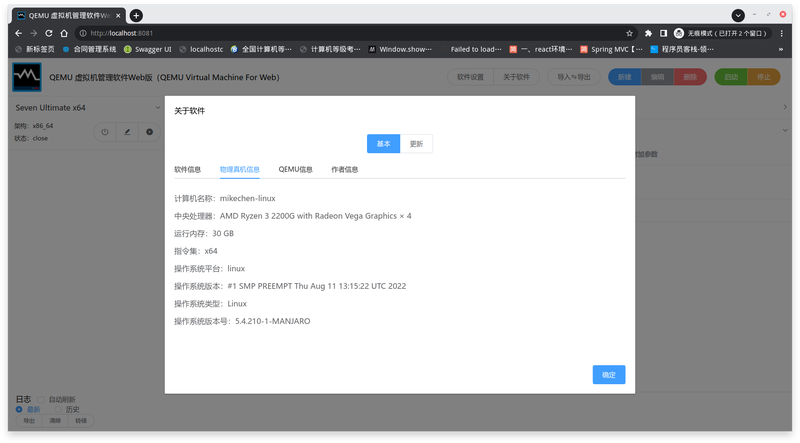Select the 历史 radio button
Screen dimensions: 800x443
[x=58, y=409]
